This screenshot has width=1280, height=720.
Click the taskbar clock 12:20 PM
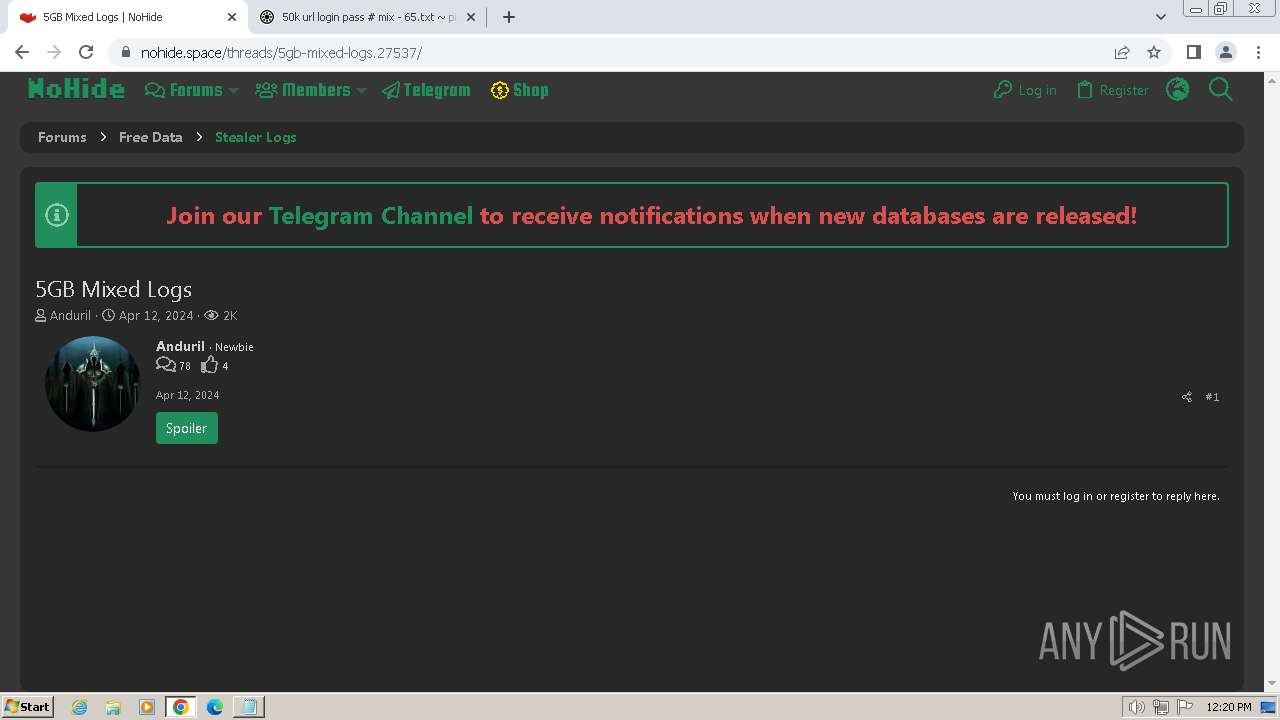tap(1229, 707)
